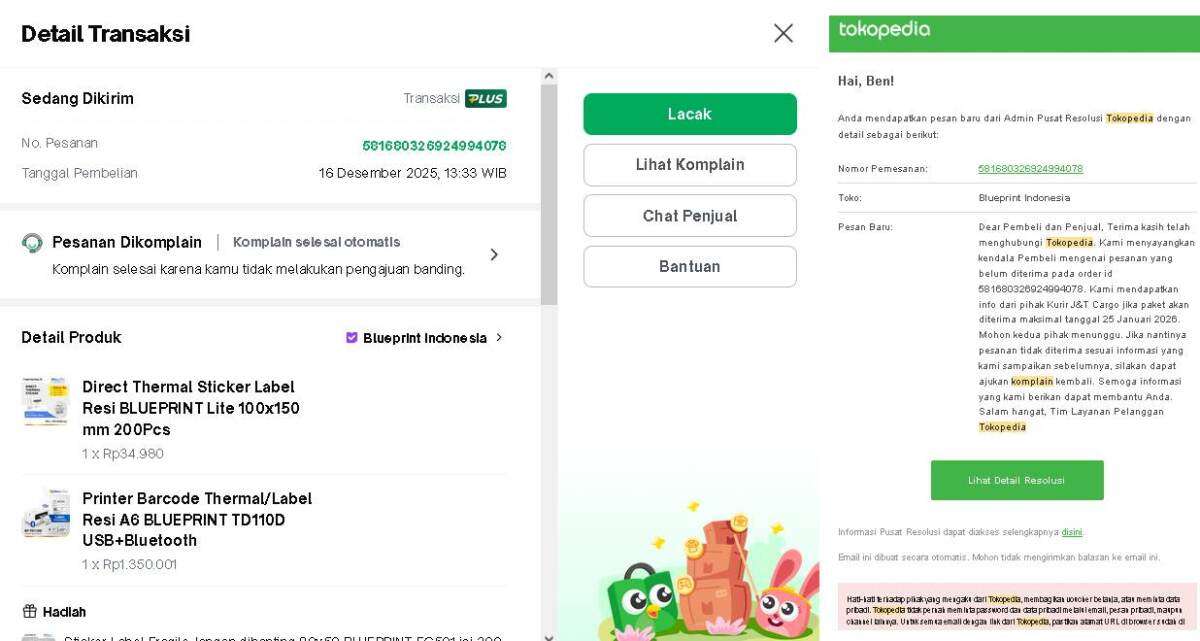The image size is (1200, 641).
Task: Click the PLUS transaction badge
Action: pos(486,98)
